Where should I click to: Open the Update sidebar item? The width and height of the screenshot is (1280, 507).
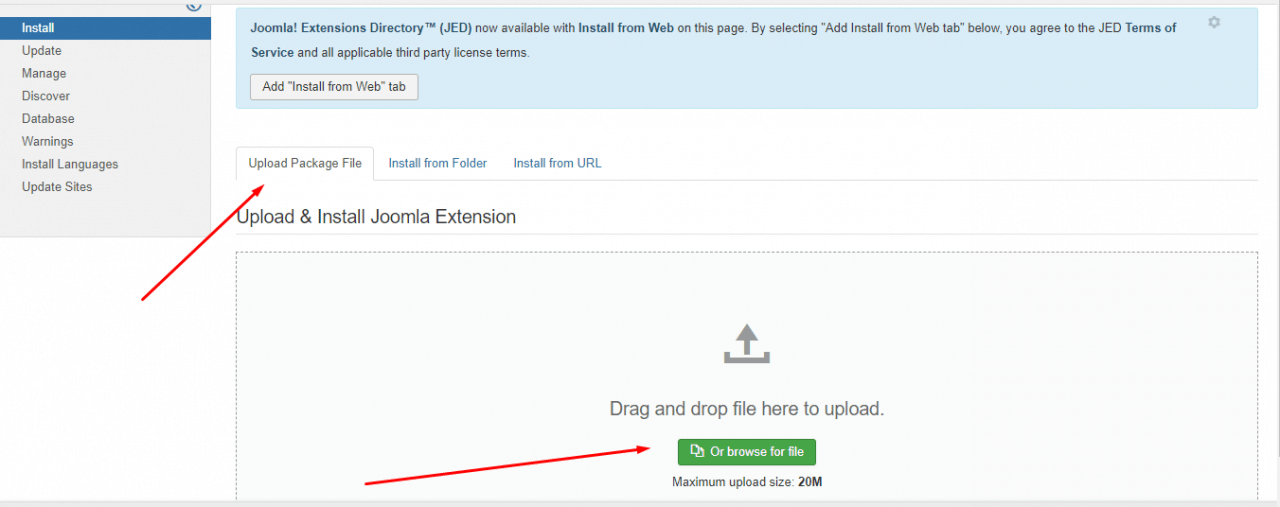pos(42,51)
